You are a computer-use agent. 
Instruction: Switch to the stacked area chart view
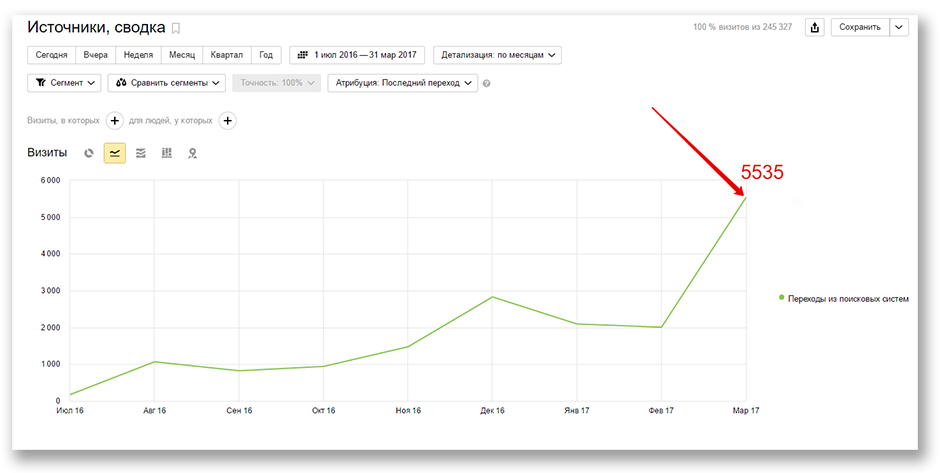(x=141, y=153)
